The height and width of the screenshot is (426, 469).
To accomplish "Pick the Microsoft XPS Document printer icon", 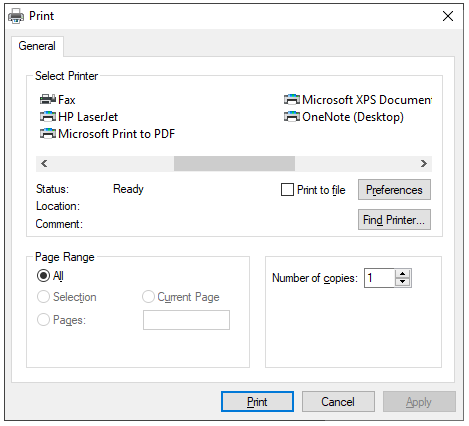I will click(x=292, y=99).
